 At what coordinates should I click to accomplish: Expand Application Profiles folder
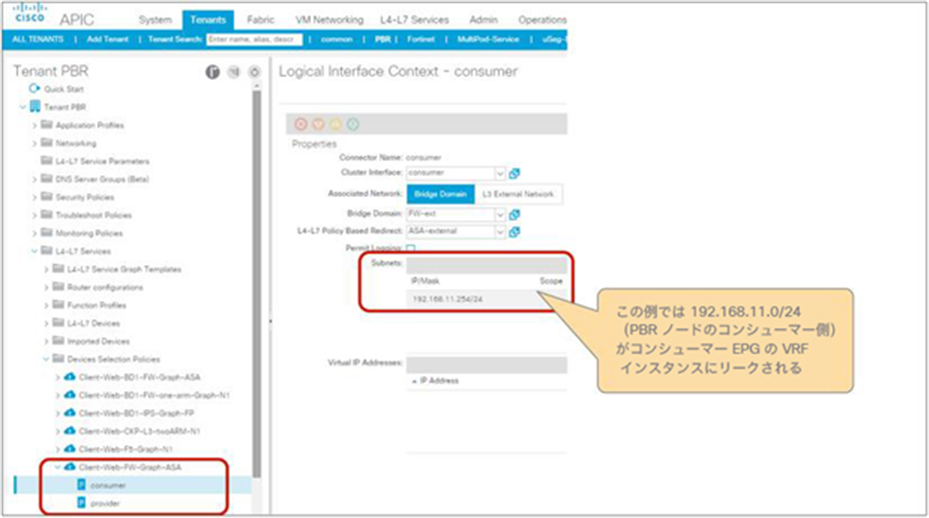tap(34, 125)
